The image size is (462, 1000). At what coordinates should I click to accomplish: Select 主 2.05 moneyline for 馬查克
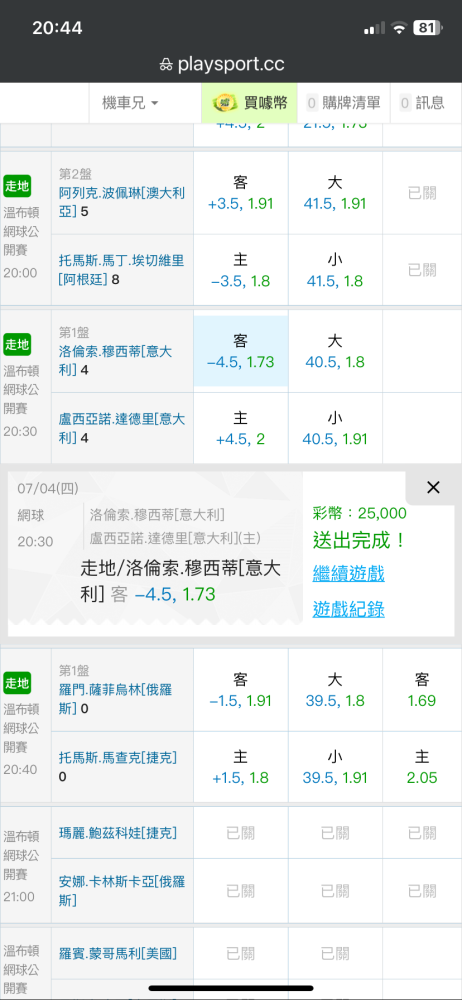click(422, 767)
